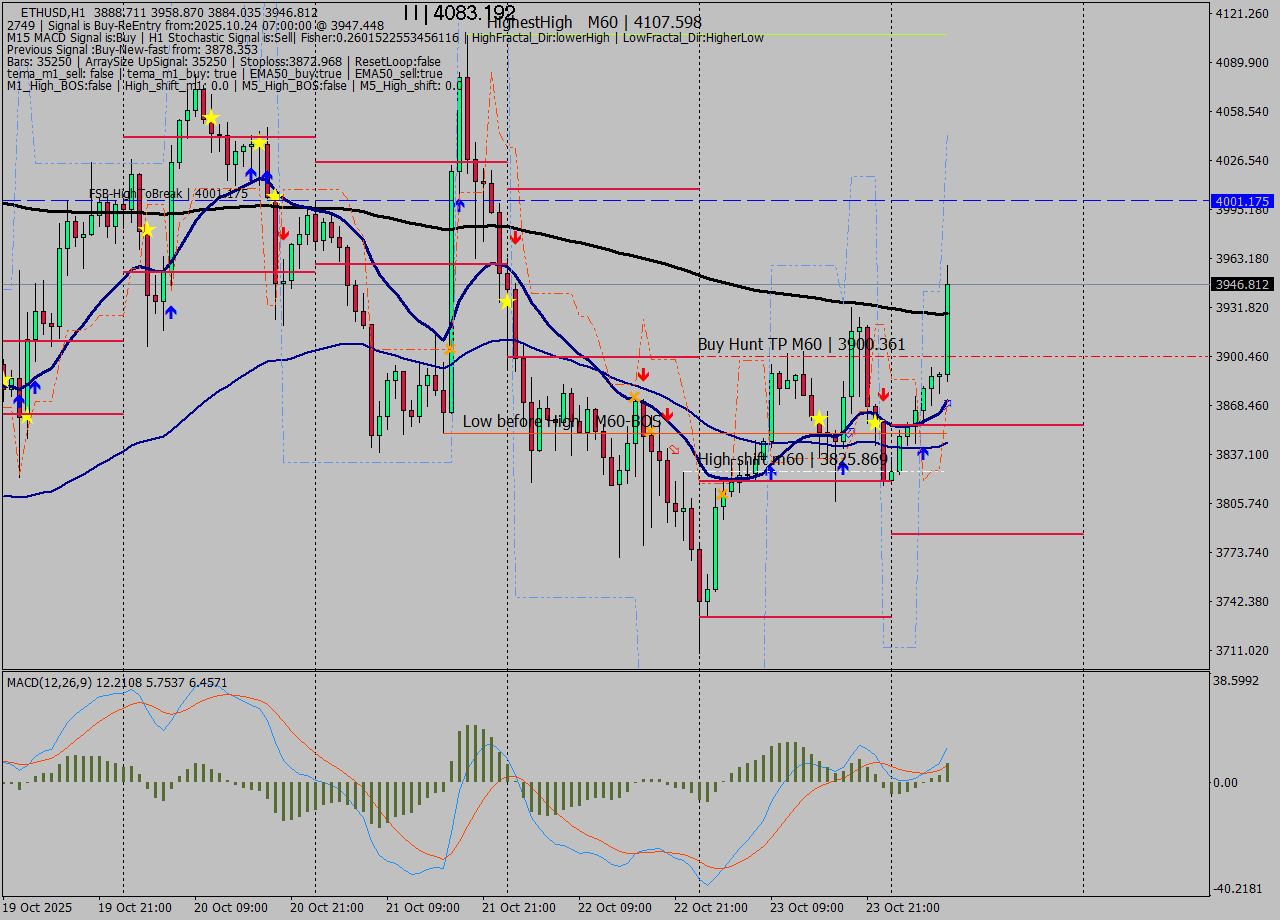Select the red down-arrow sell signal near High-shift label
1280x920 pixels.
[x=884, y=395]
